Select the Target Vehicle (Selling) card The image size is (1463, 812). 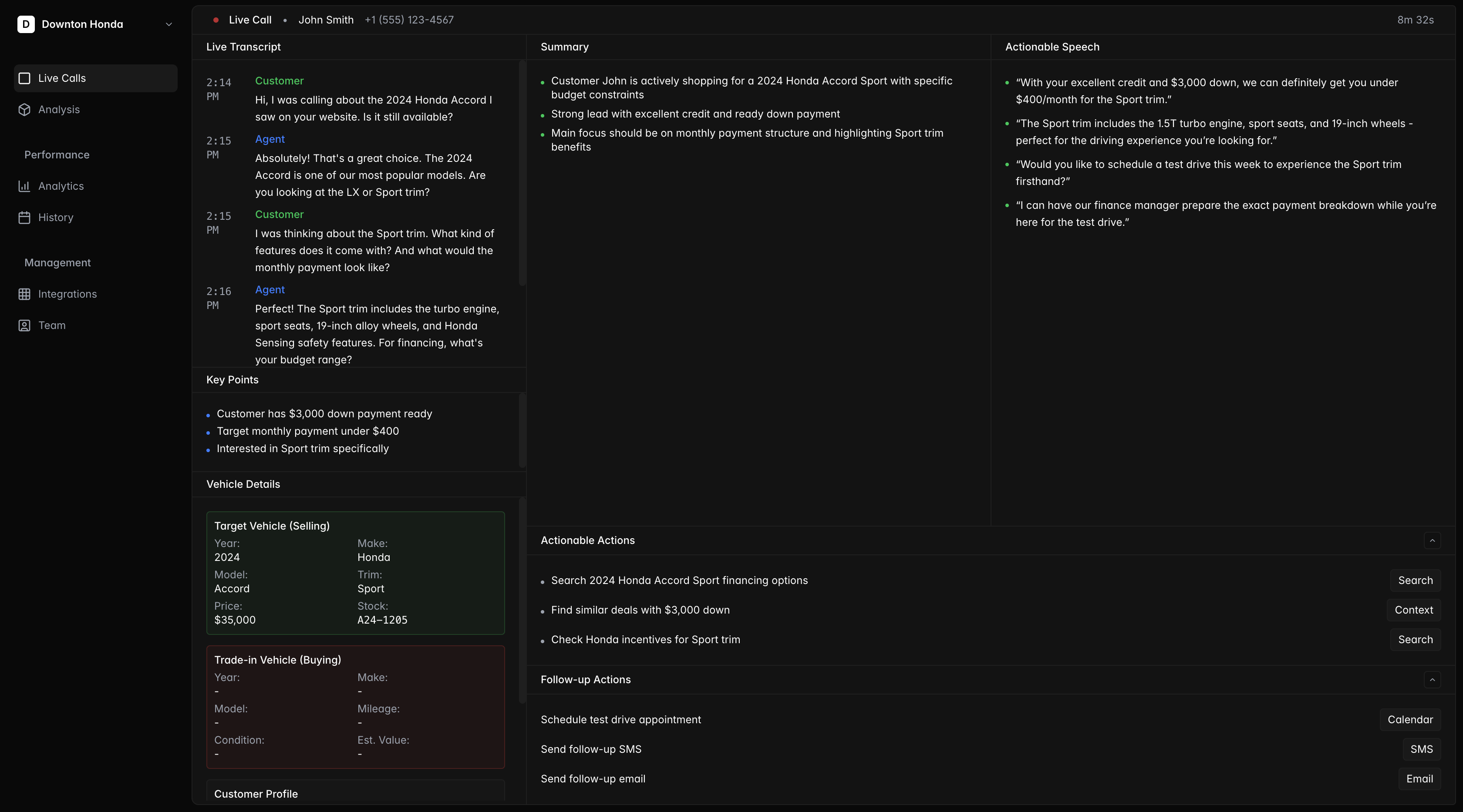[356, 573]
